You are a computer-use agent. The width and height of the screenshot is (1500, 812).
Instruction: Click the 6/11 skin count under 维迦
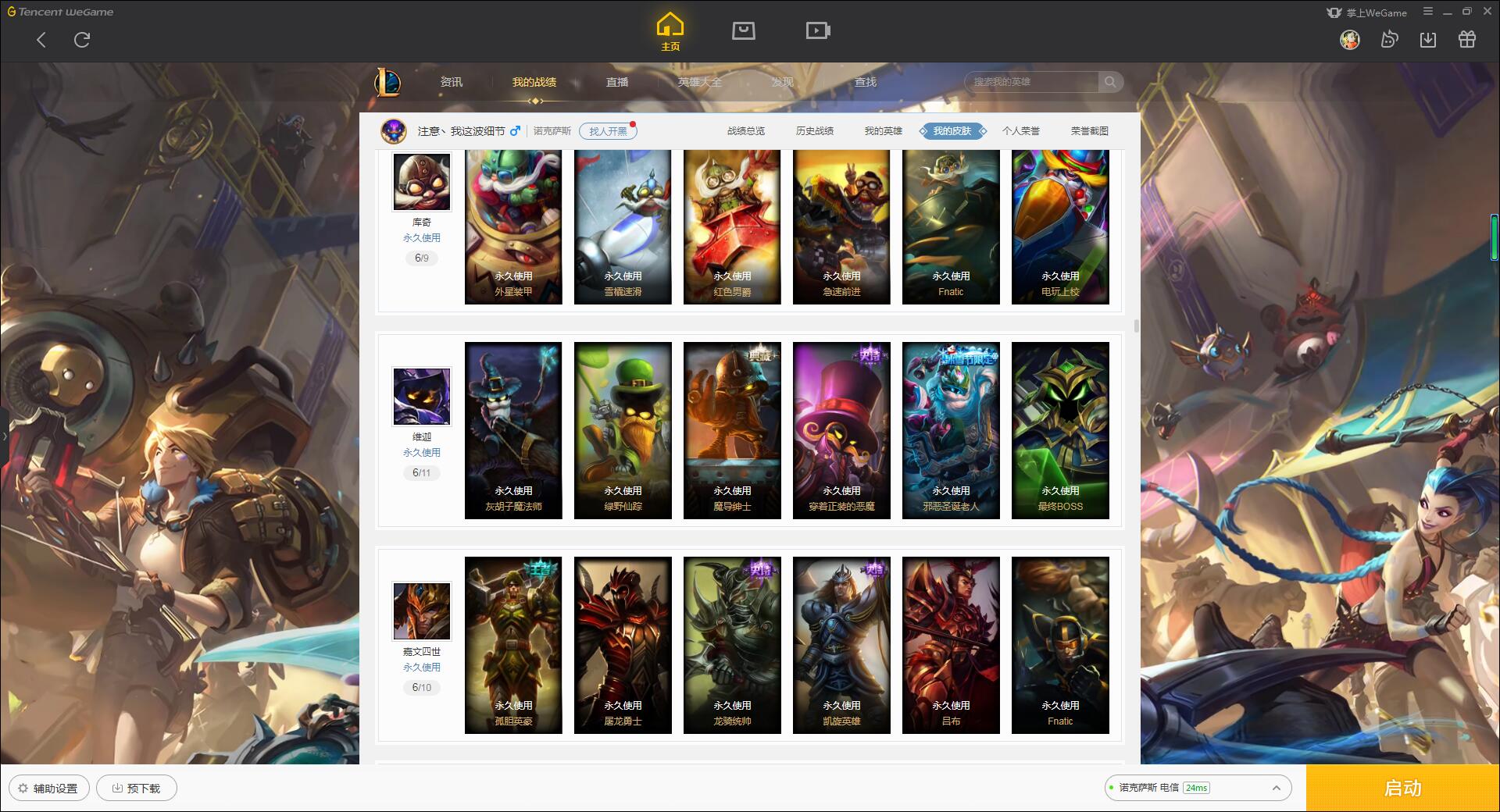(421, 472)
